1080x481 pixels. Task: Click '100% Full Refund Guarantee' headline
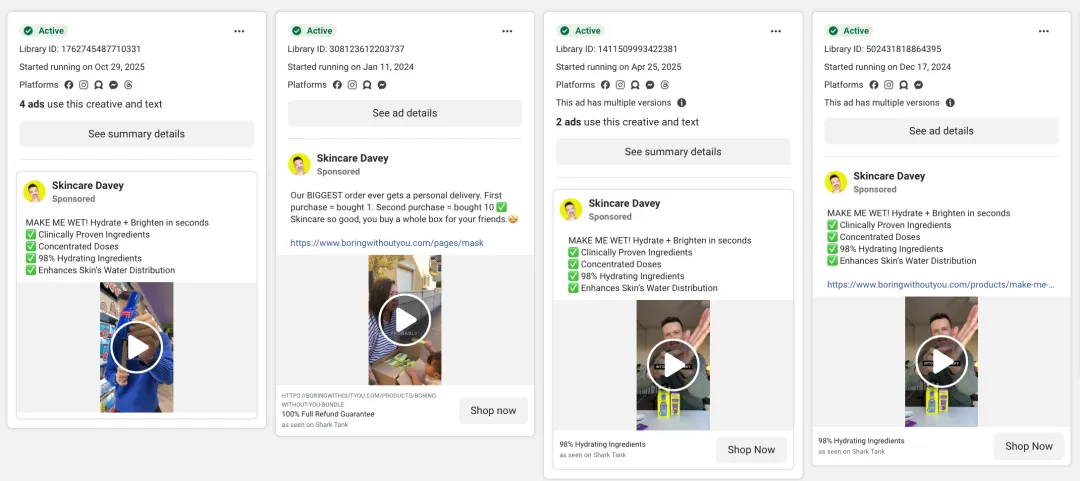(x=328, y=414)
